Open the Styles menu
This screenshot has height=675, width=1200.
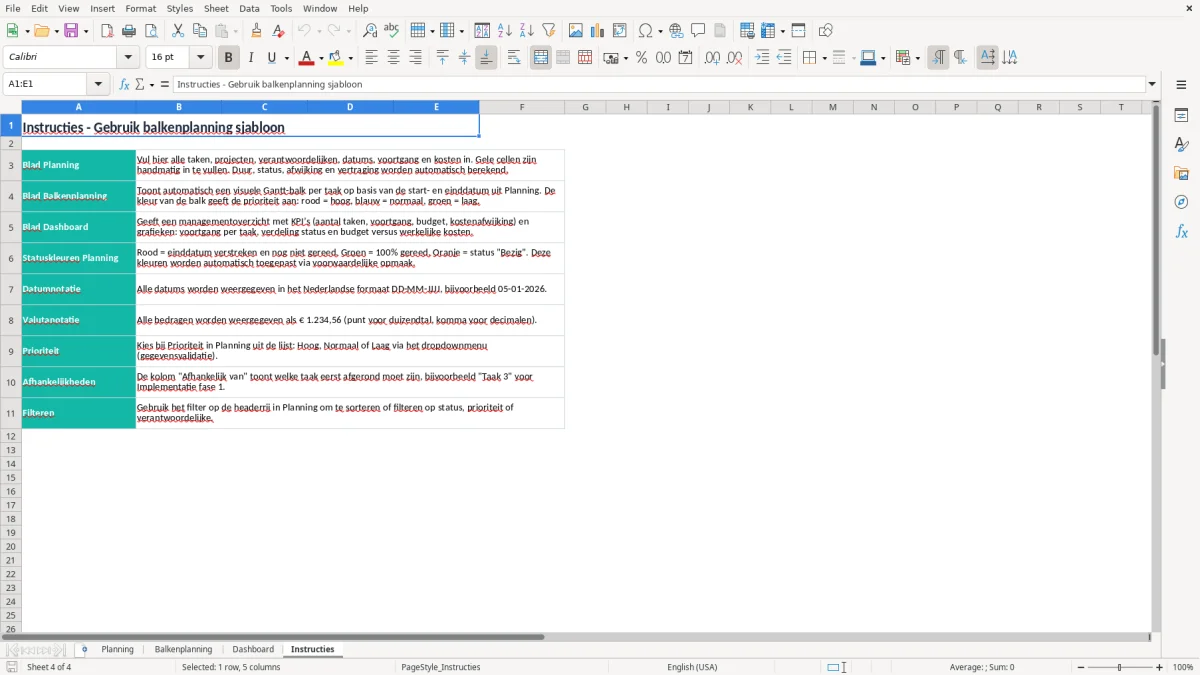180,8
